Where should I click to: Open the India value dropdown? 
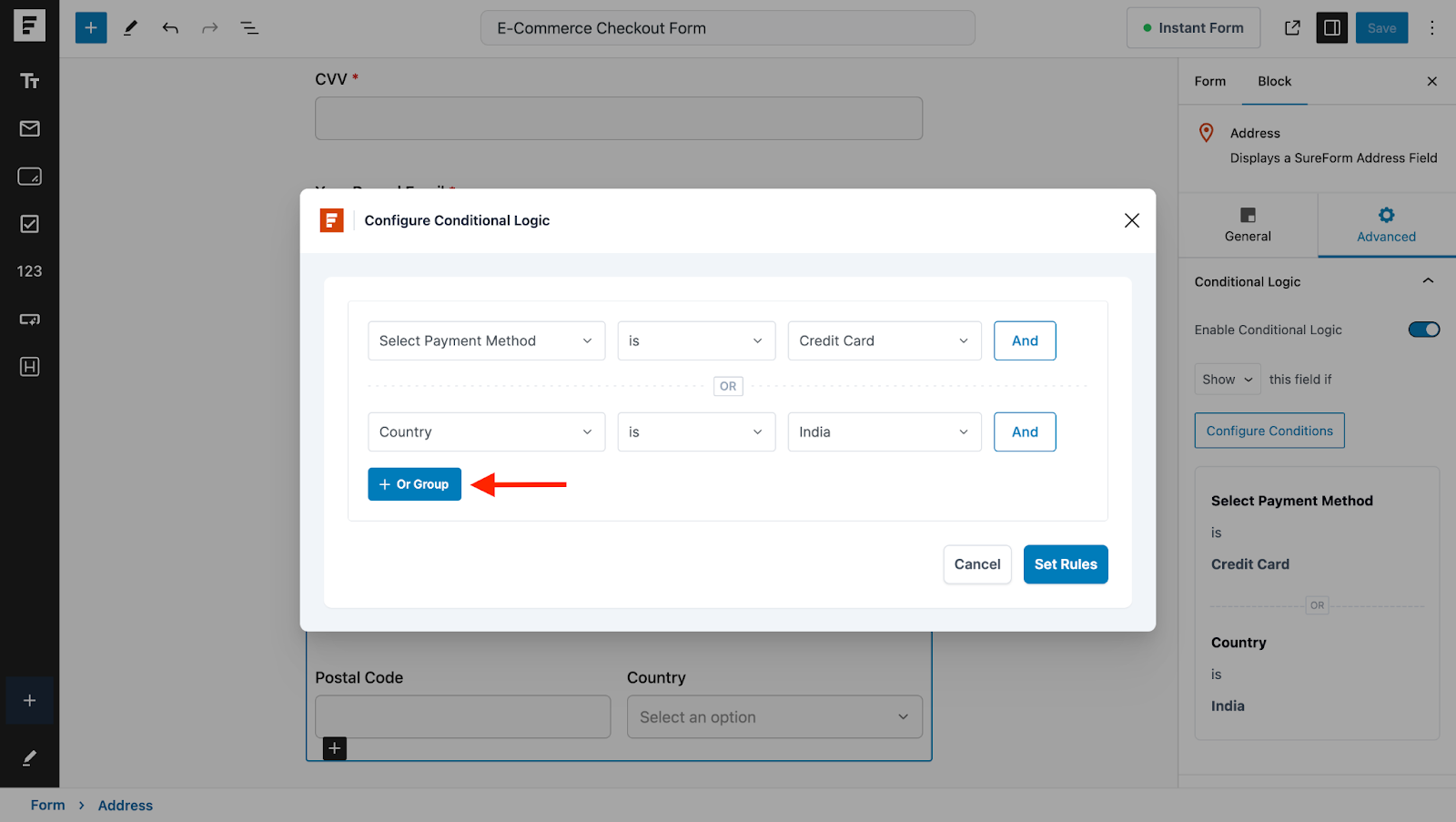click(884, 432)
